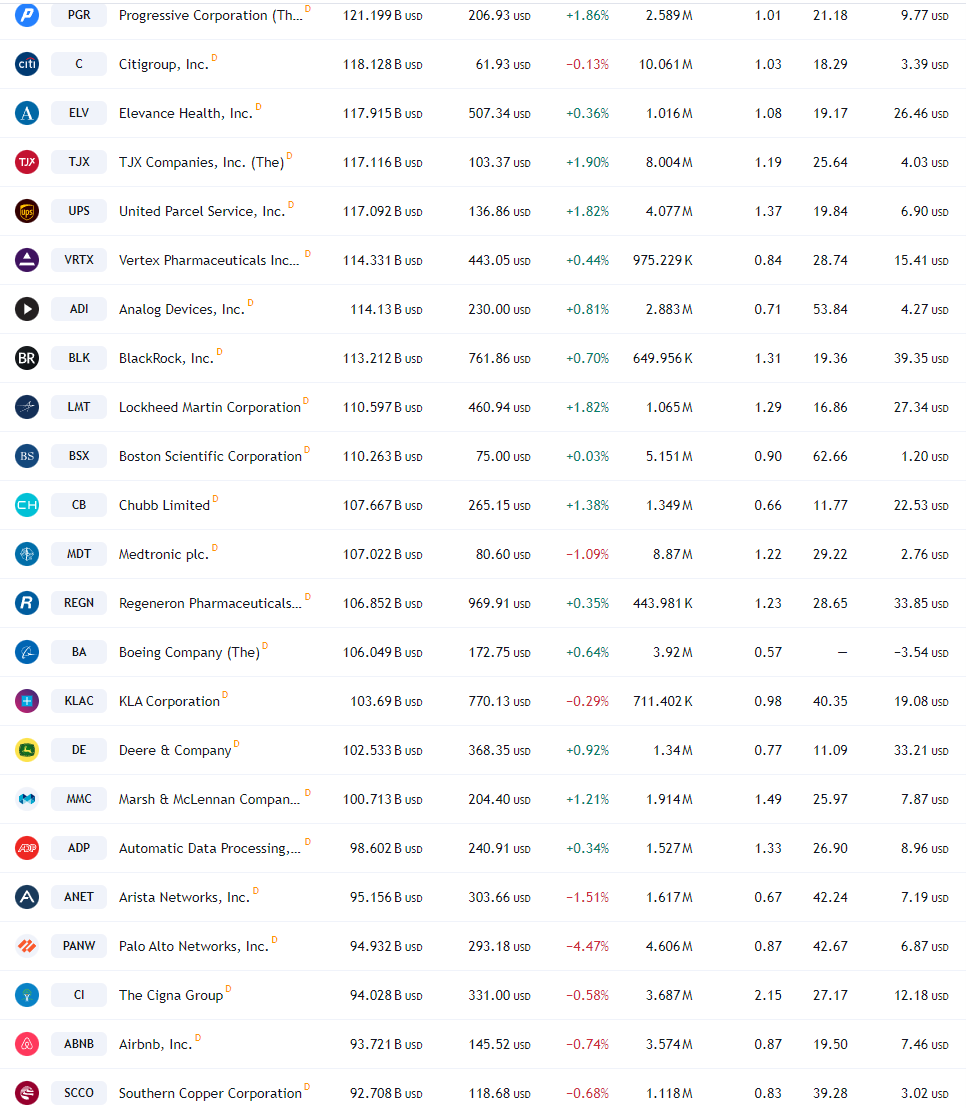The width and height of the screenshot is (966, 1108).
Task: Click price 507.34 USD for Elevance
Action: click(499, 113)
